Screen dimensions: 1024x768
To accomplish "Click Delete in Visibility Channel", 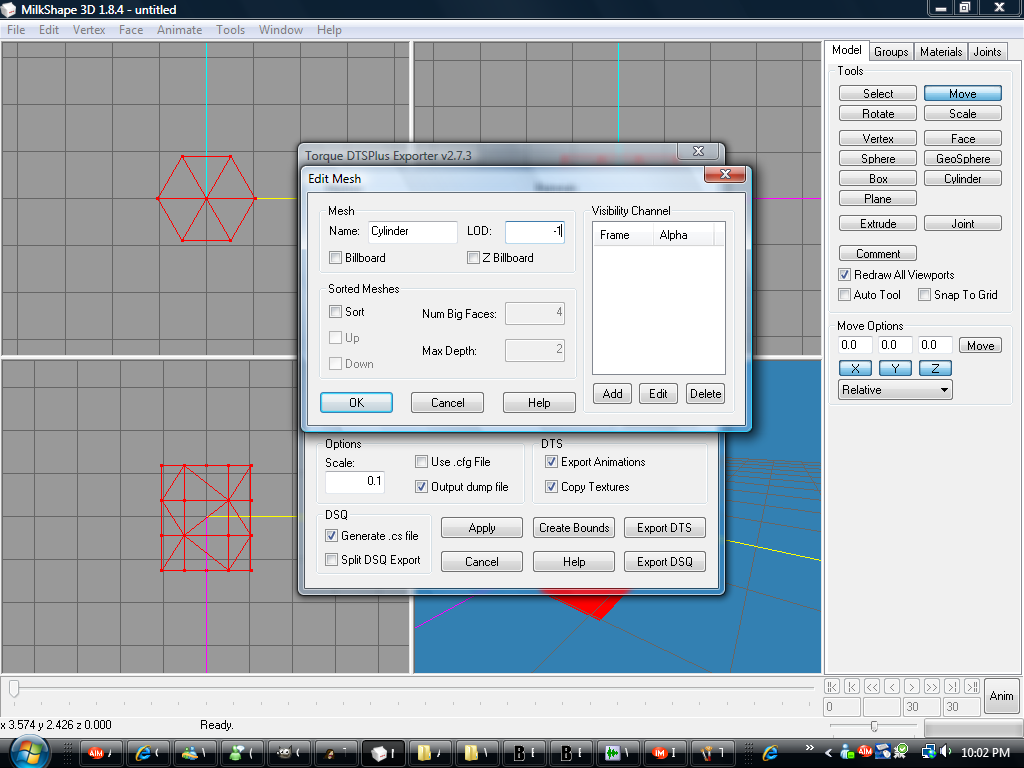I will coord(705,394).
